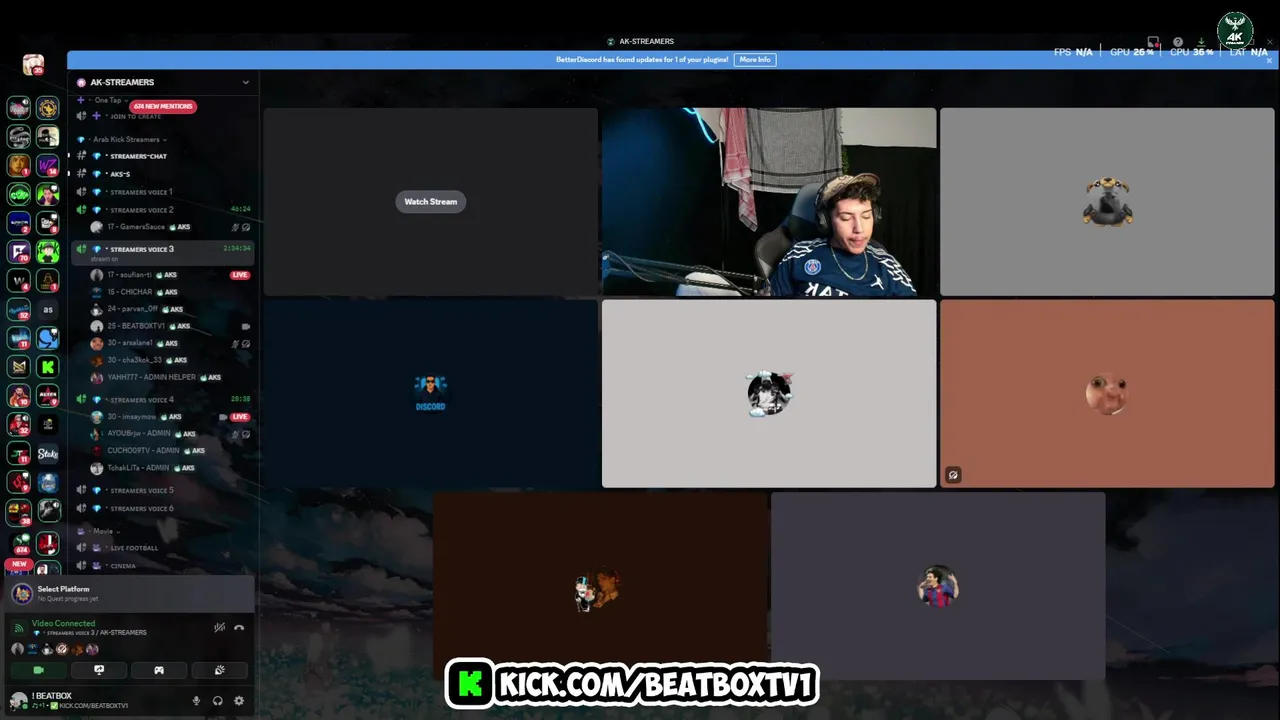Mute microphone in user panel
This screenshot has height=720, width=1280.
pos(196,701)
